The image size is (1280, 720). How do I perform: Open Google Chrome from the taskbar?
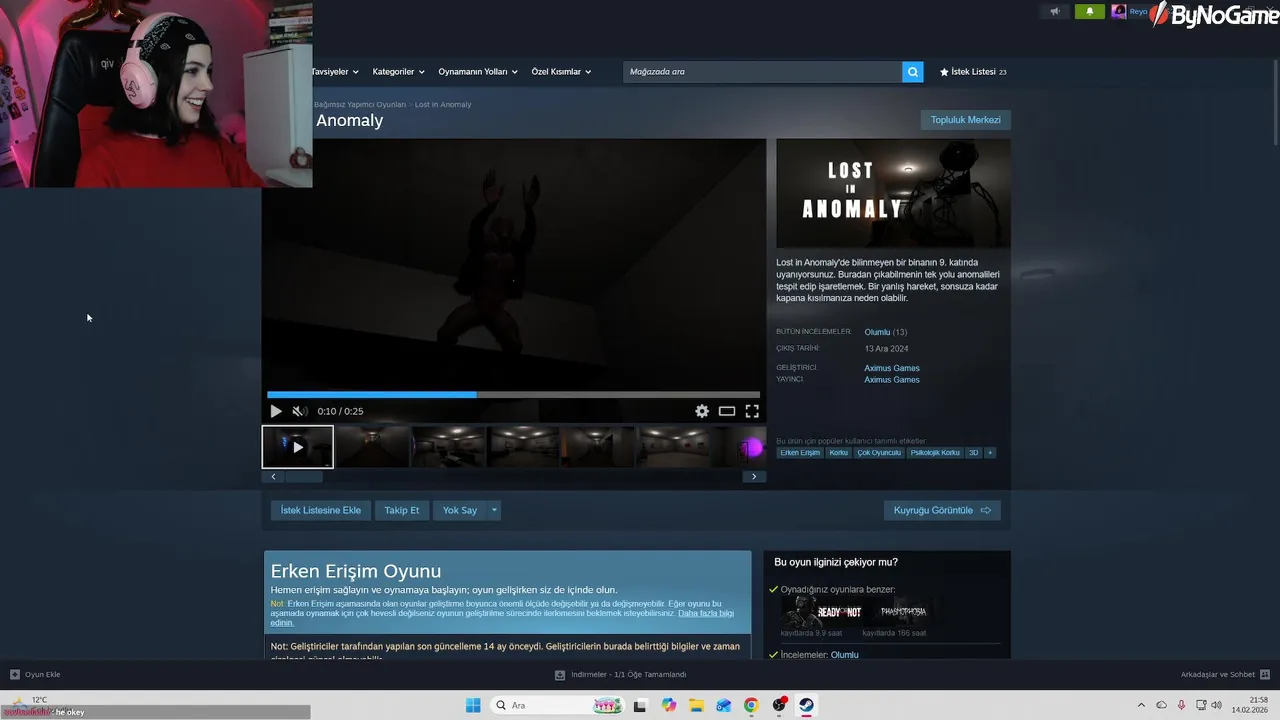pyautogui.click(x=751, y=705)
